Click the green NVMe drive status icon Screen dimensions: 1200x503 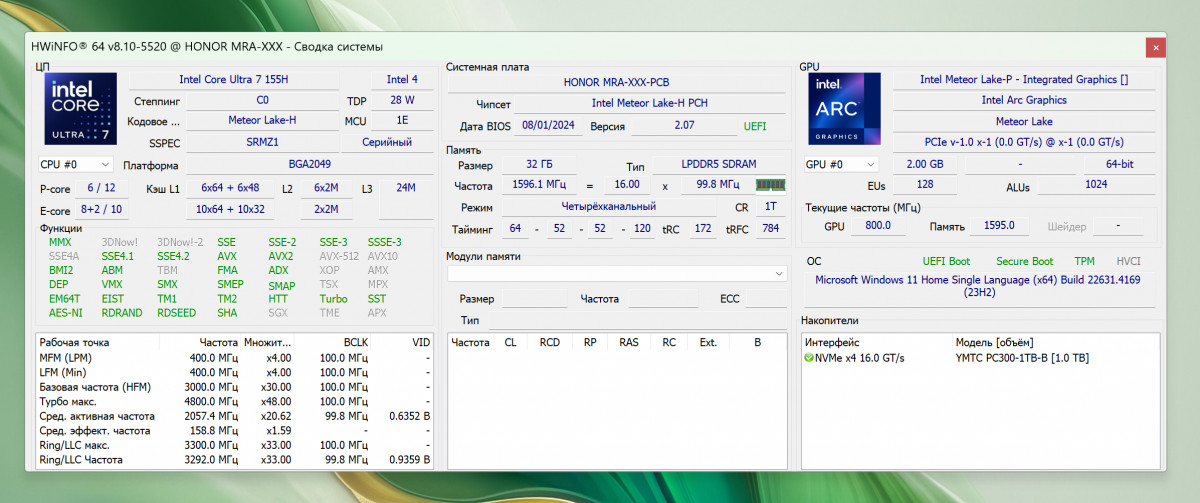[x=808, y=358]
